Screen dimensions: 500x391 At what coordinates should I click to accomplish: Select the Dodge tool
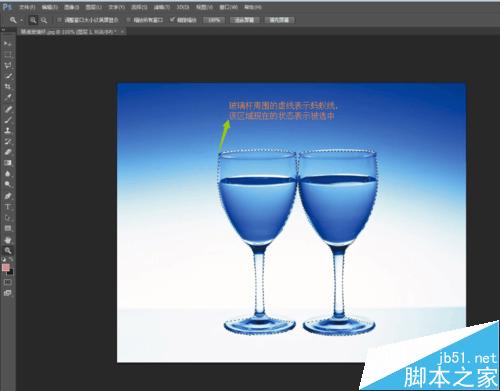(8, 184)
